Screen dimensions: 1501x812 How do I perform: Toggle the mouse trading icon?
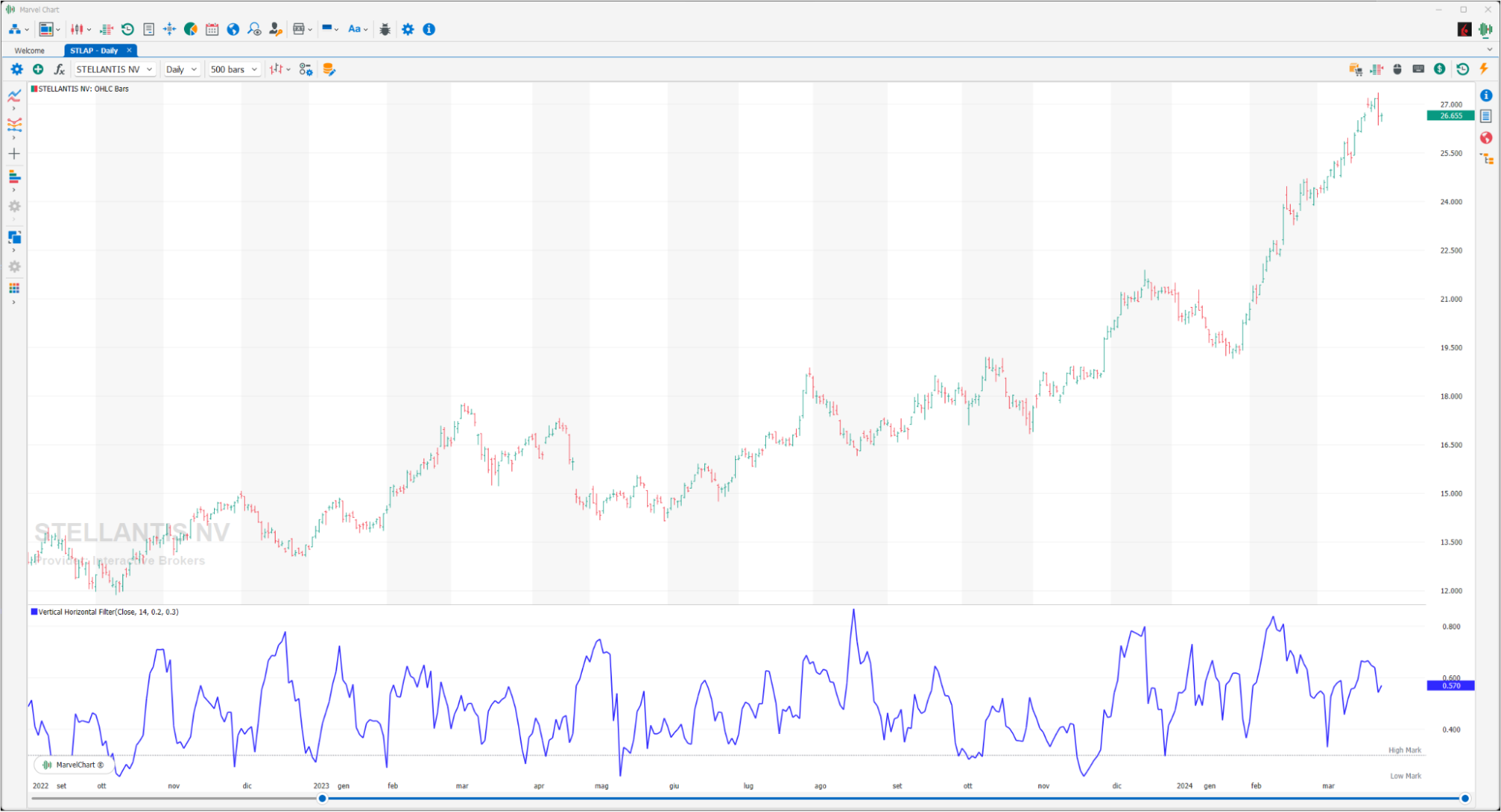1397,69
